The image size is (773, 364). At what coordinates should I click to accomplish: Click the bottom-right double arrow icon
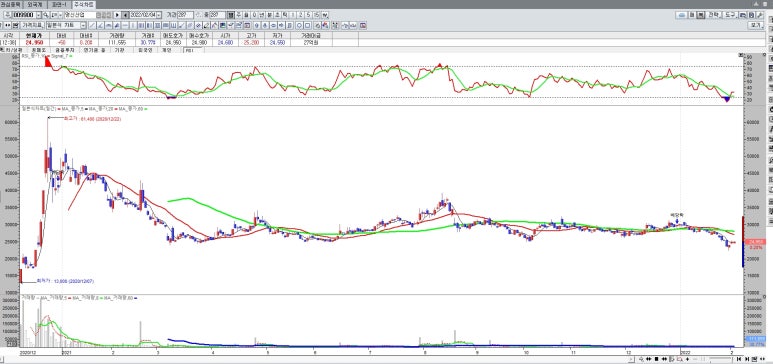coord(762,359)
